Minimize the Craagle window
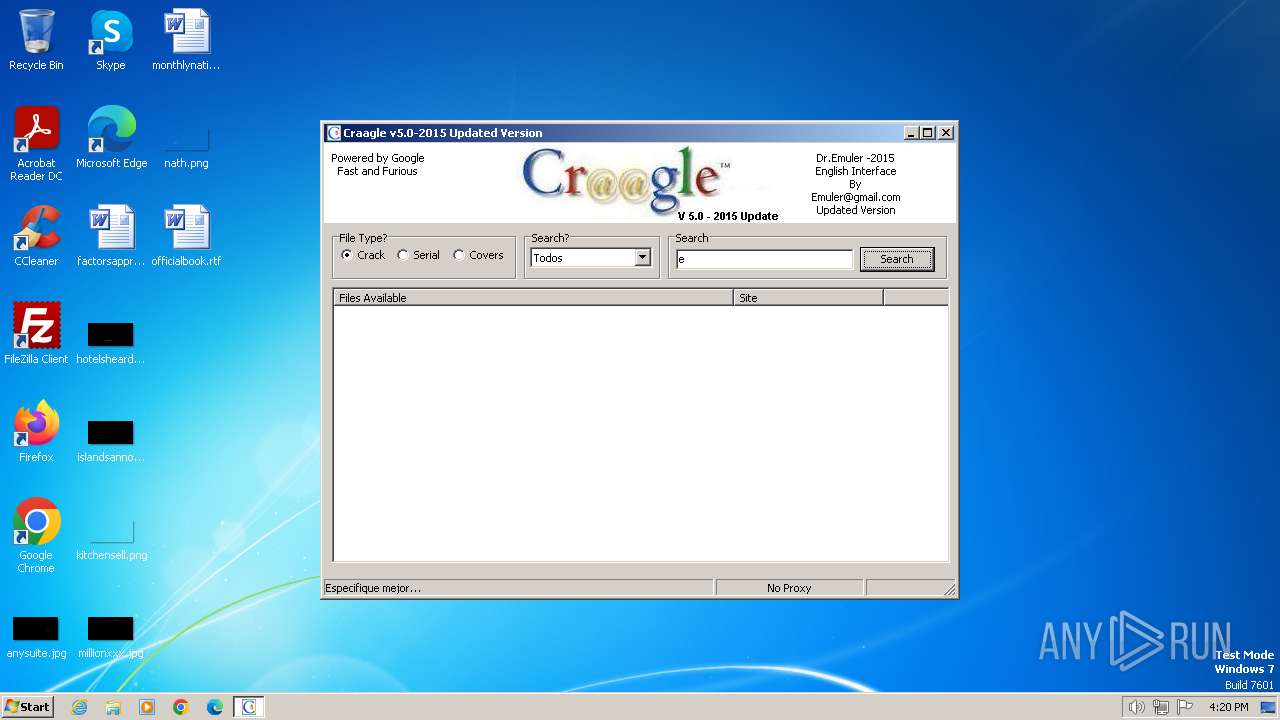Image resolution: width=1280 pixels, height=720 pixels. [x=911, y=133]
